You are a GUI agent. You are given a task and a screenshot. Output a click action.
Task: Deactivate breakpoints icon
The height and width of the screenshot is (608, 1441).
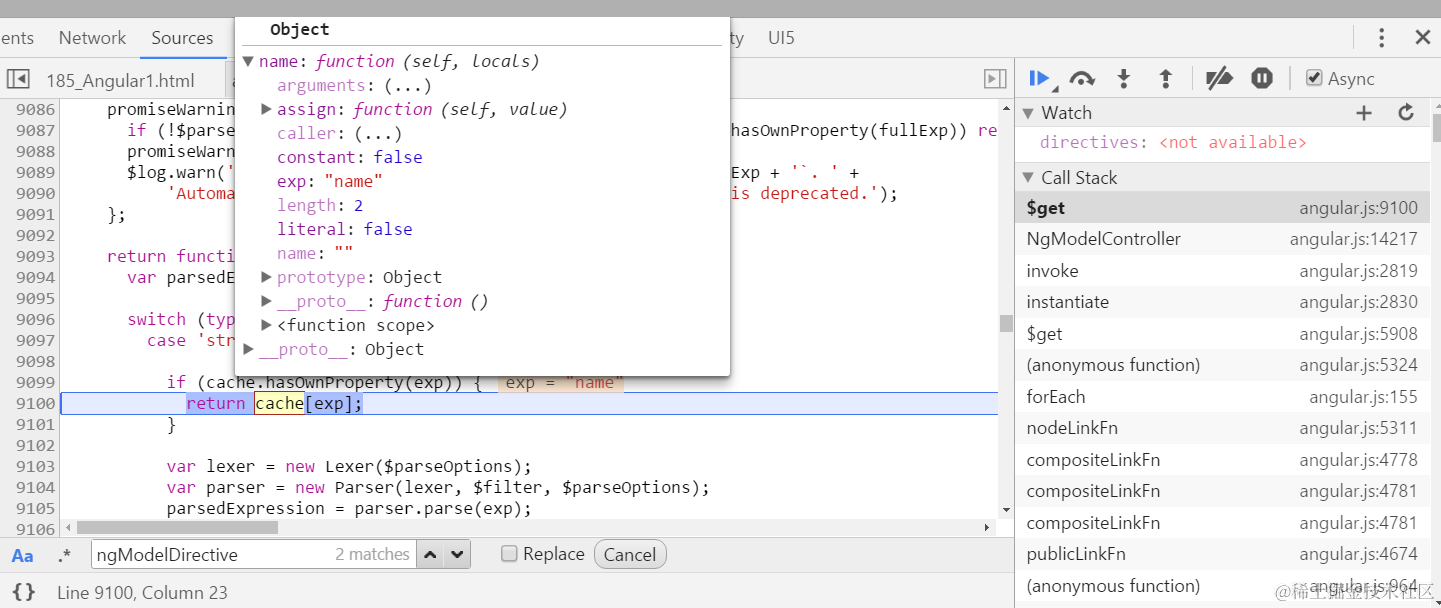(x=1218, y=78)
